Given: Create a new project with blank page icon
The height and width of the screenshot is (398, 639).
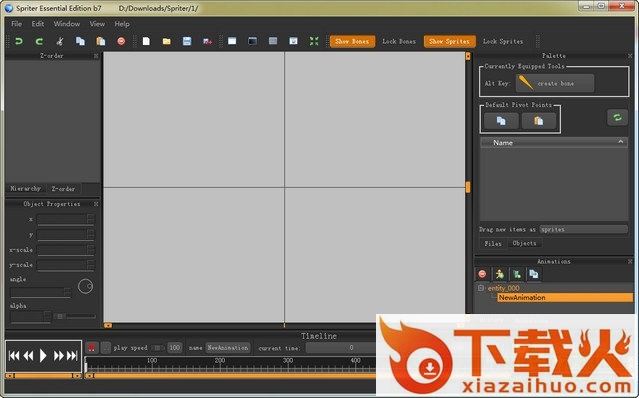Looking at the screenshot, I should point(146,41).
